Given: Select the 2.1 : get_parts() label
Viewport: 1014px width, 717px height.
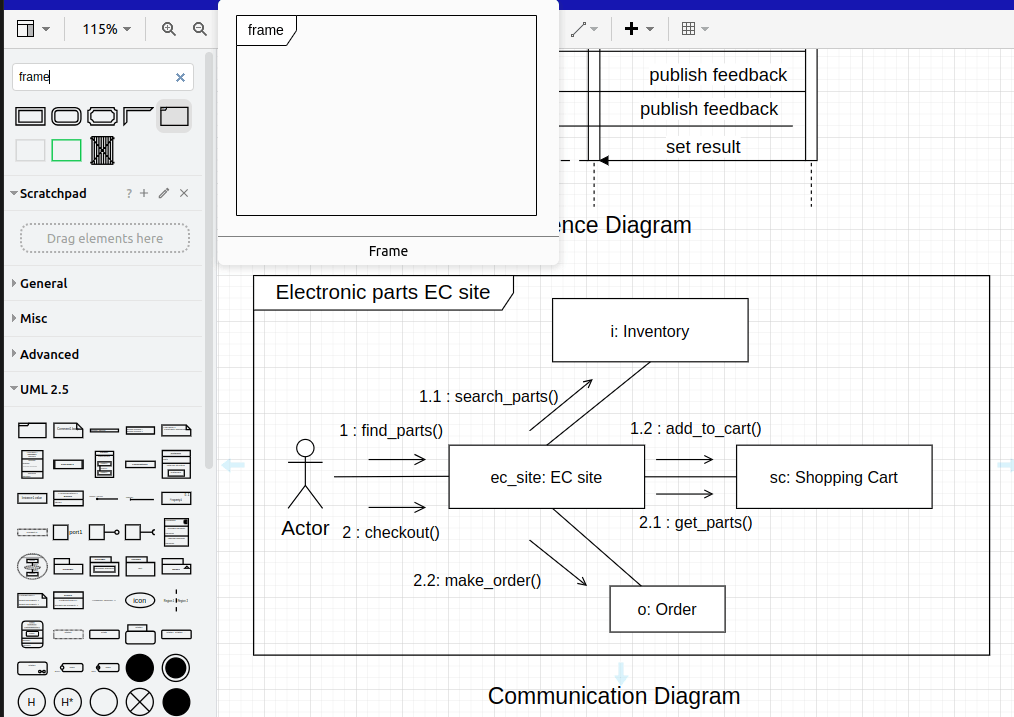Looking at the screenshot, I should [x=696, y=522].
